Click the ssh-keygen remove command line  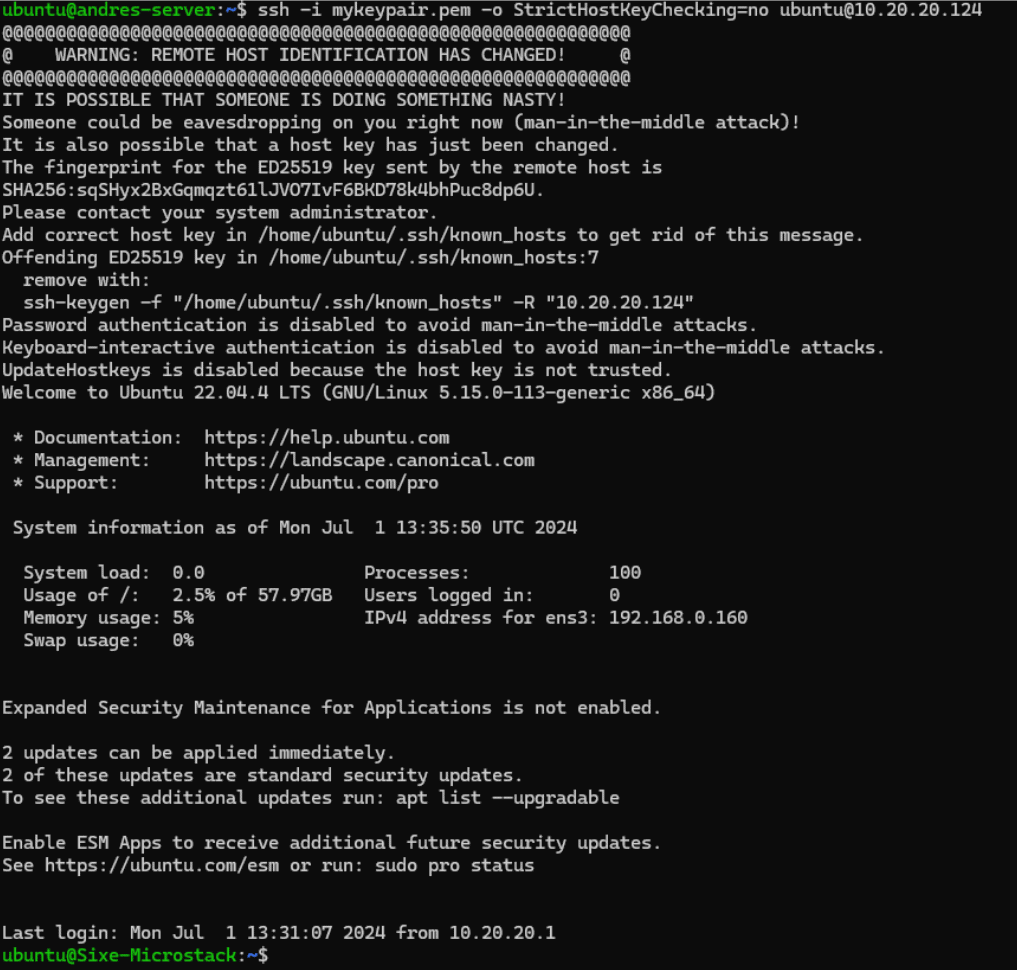tap(358, 302)
